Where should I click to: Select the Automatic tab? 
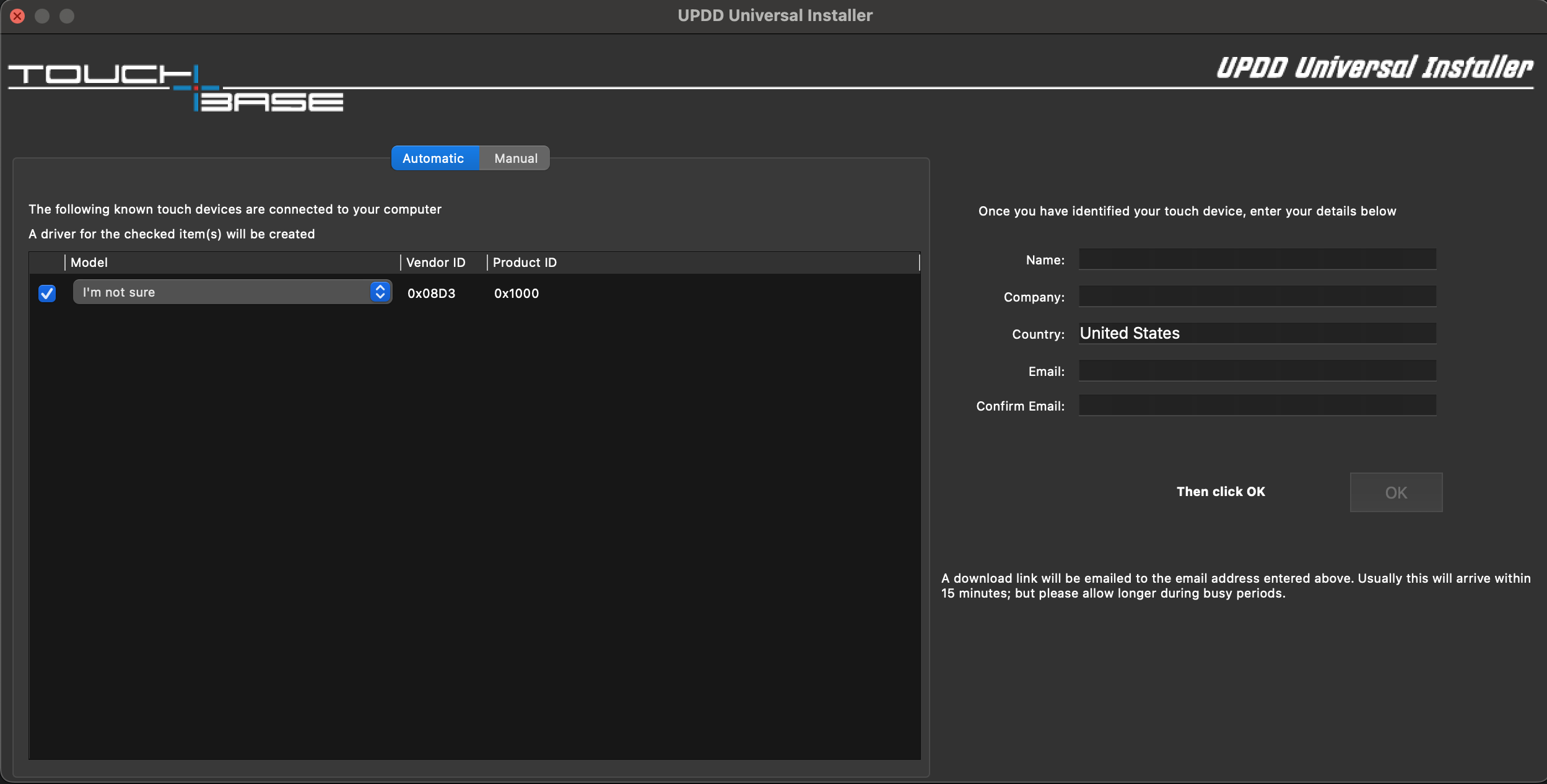[x=434, y=159]
